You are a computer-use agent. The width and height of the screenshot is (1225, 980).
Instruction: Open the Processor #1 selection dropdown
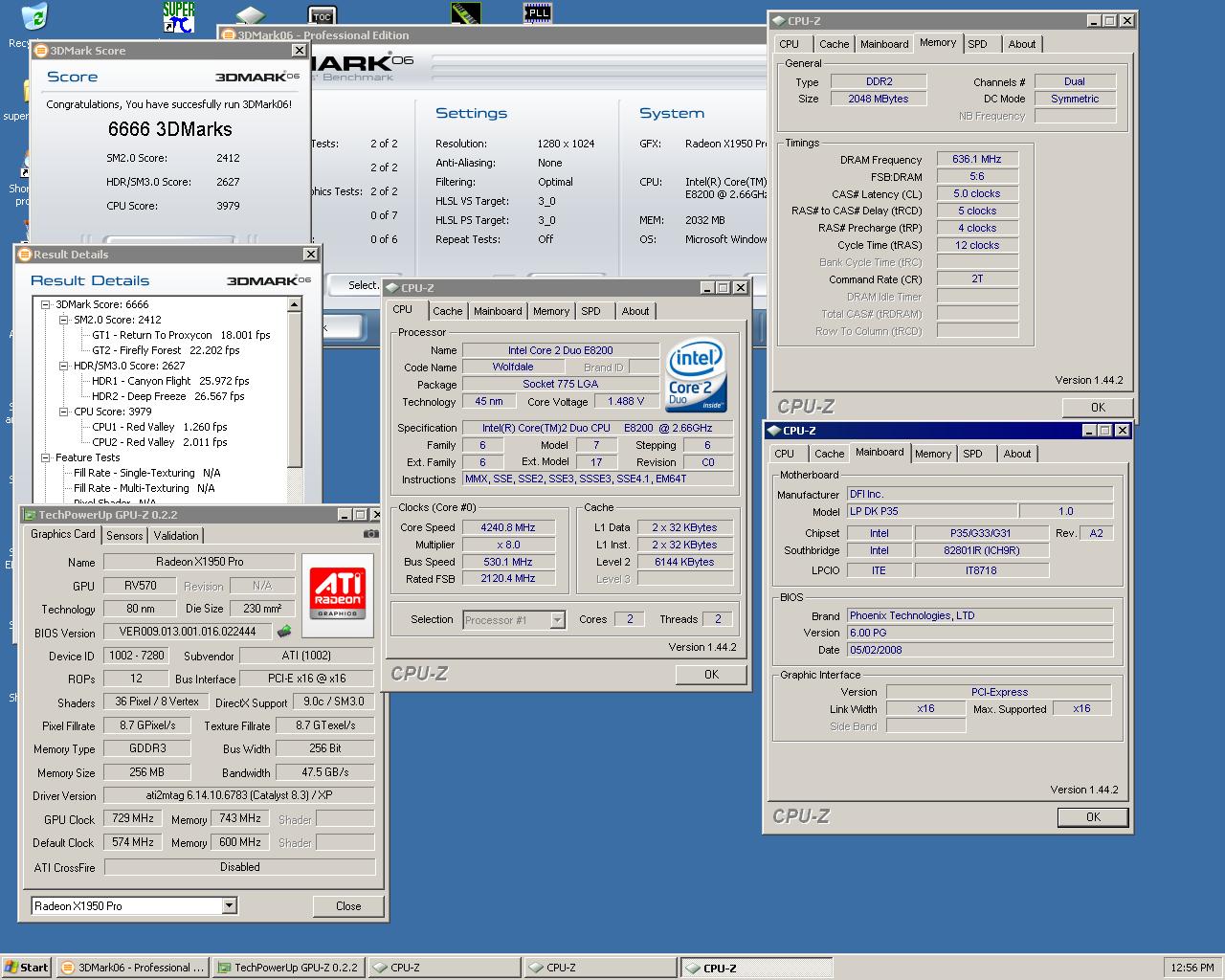click(x=557, y=620)
